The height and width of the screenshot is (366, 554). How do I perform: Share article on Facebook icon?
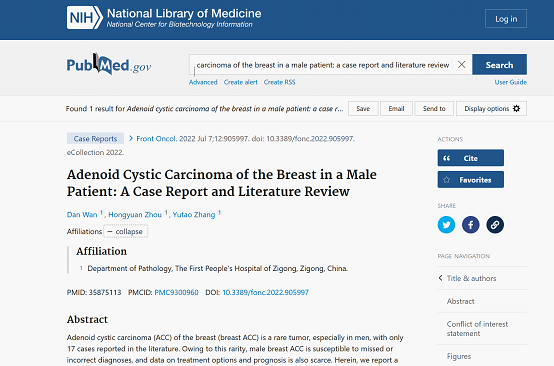tap(471, 225)
